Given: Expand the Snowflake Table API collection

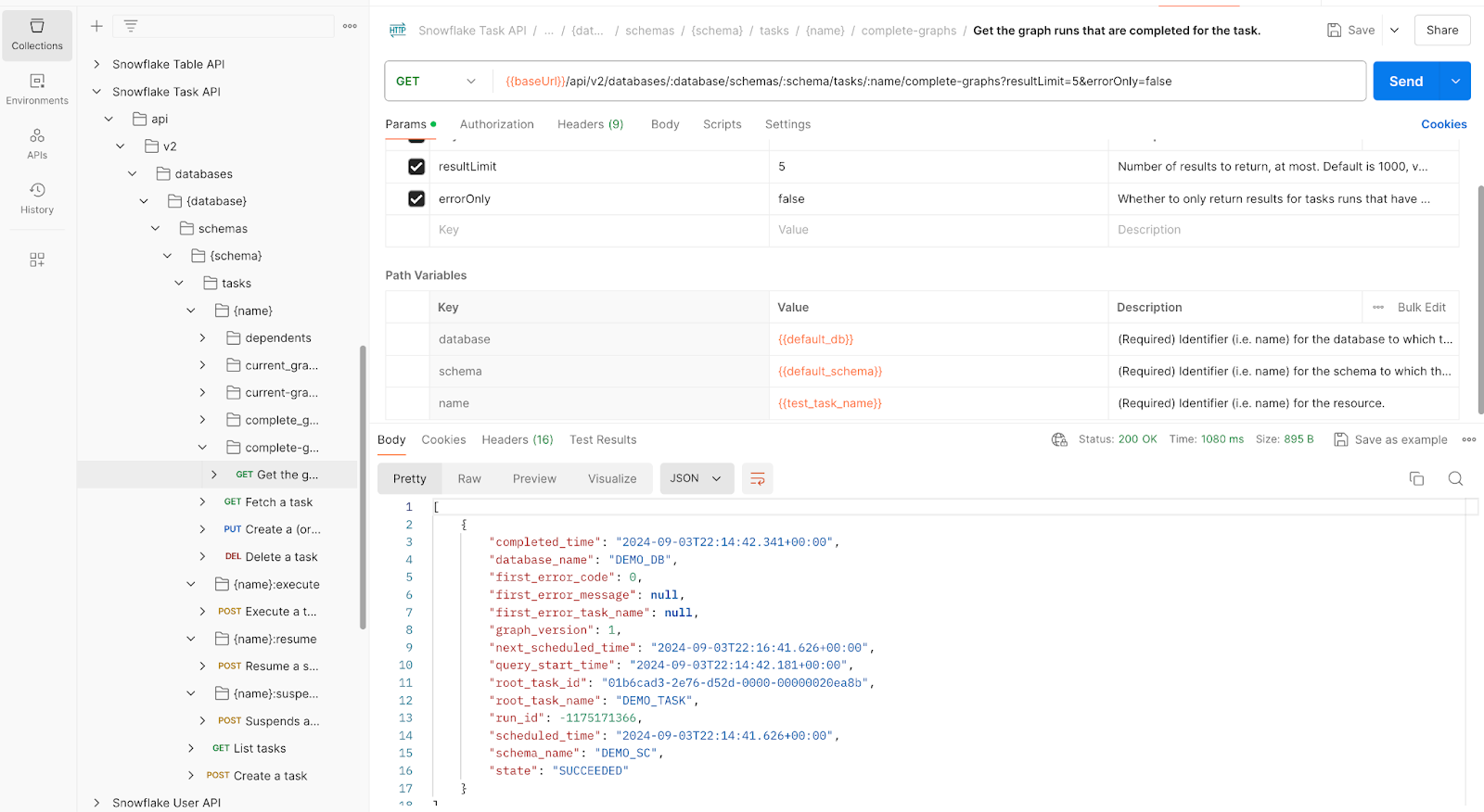Looking at the screenshot, I should tap(96, 64).
